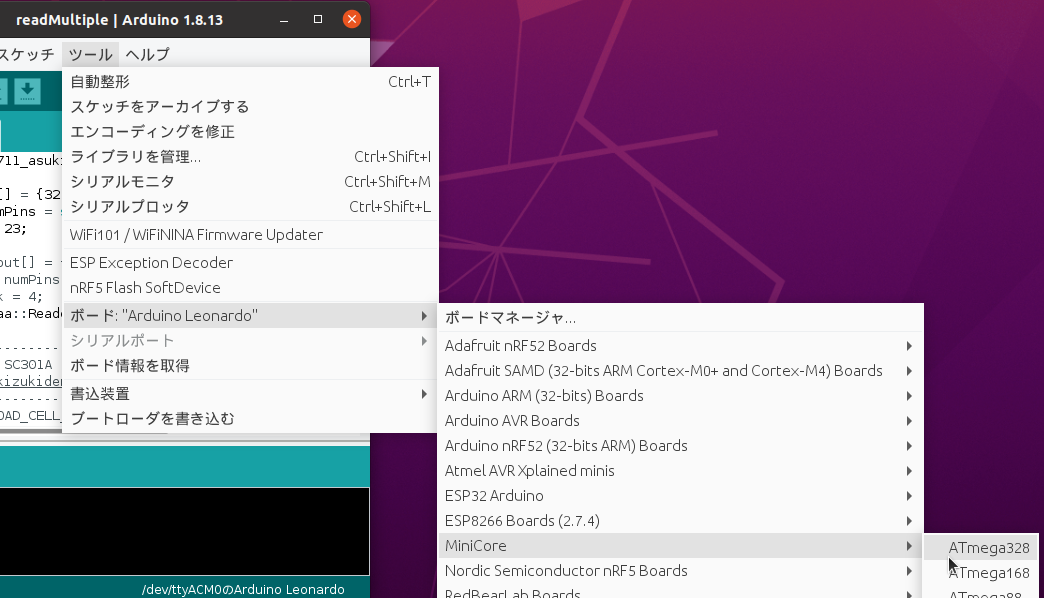Image resolution: width=1044 pixels, height=598 pixels.
Task: Click status bar text /dev/ttyACM0のArduino Leonardo
Action: (243, 589)
